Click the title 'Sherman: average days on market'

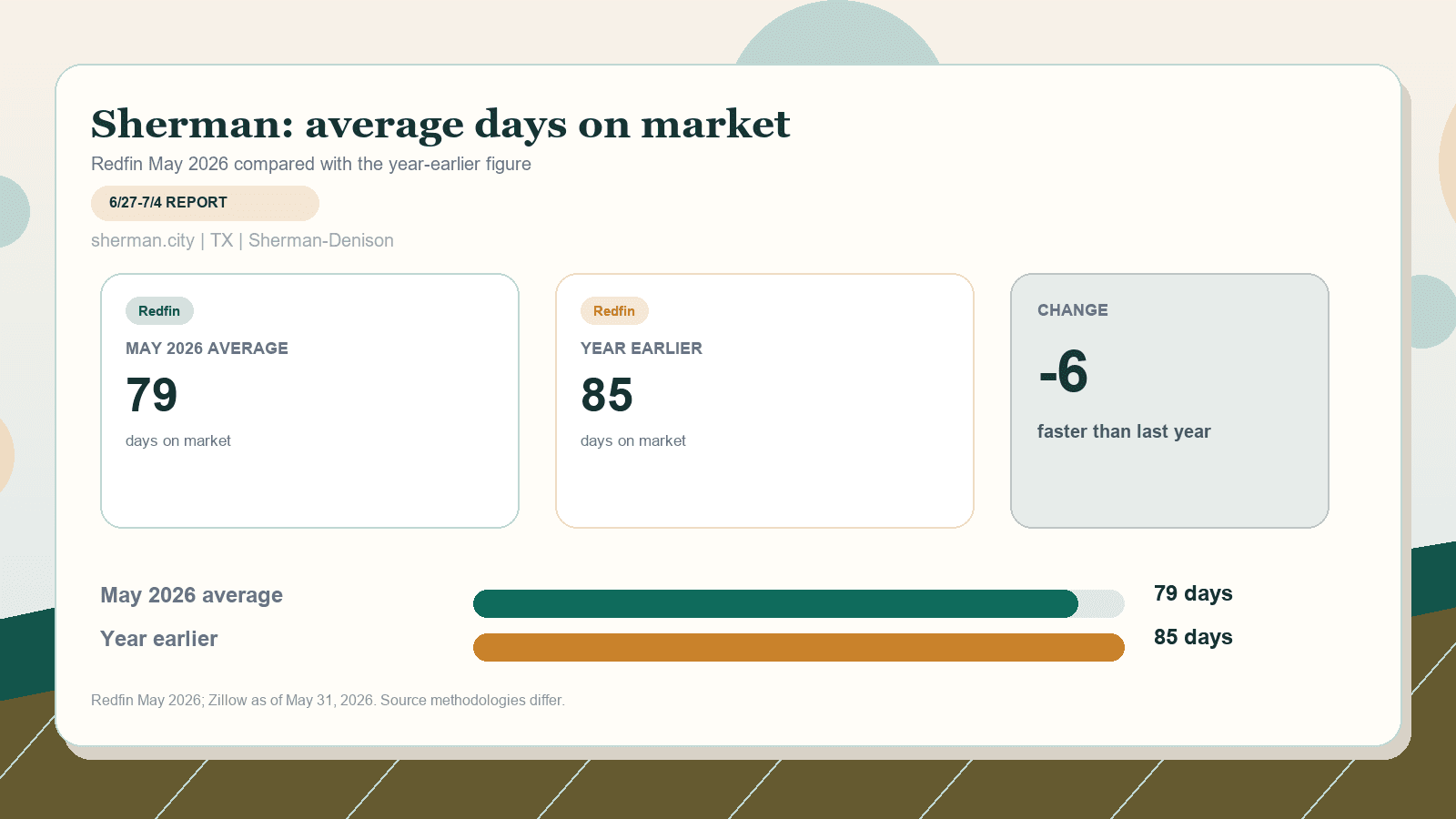point(440,125)
